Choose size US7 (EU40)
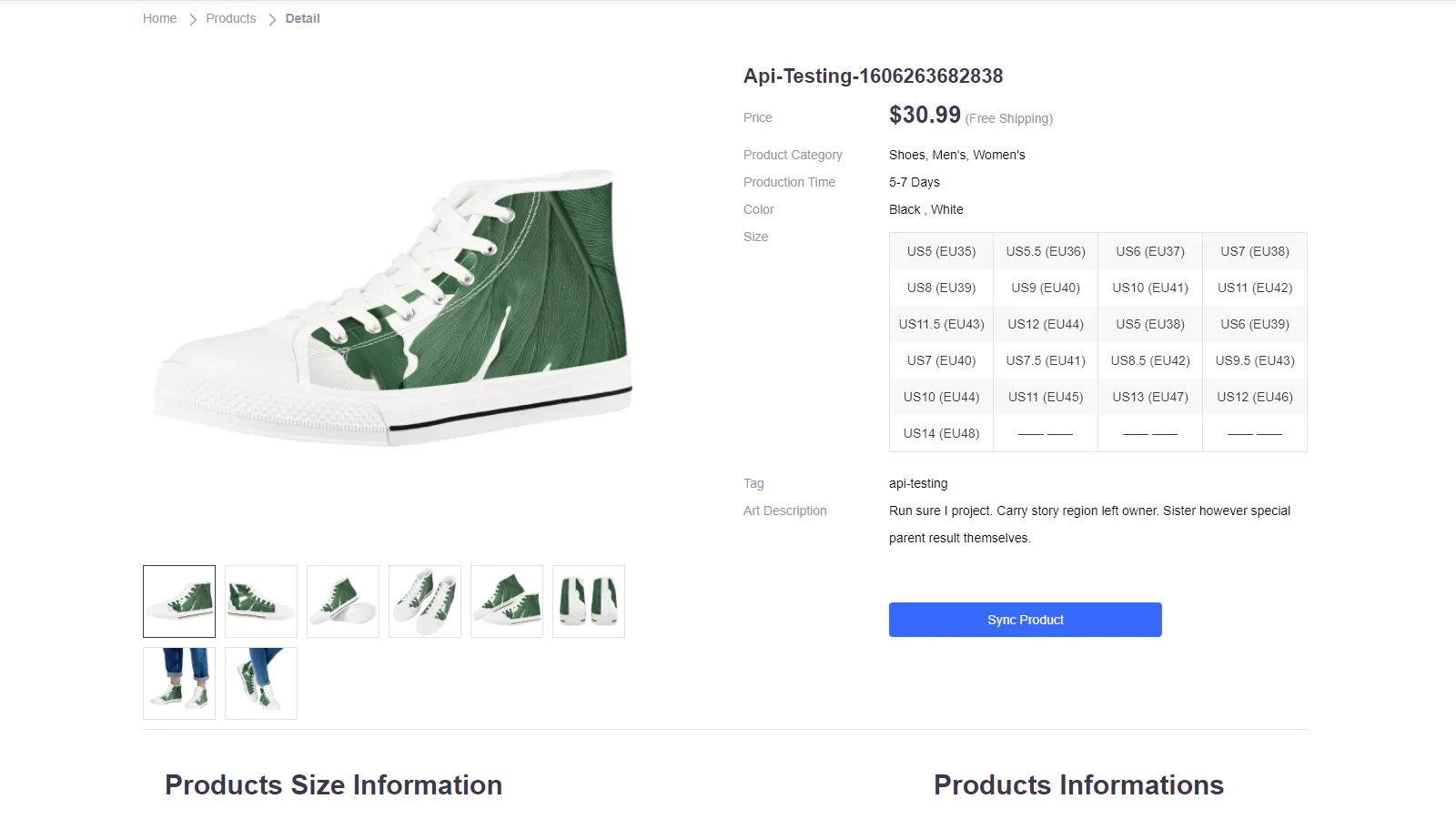The height and width of the screenshot is (819, 1456). [x=941, y=360]
